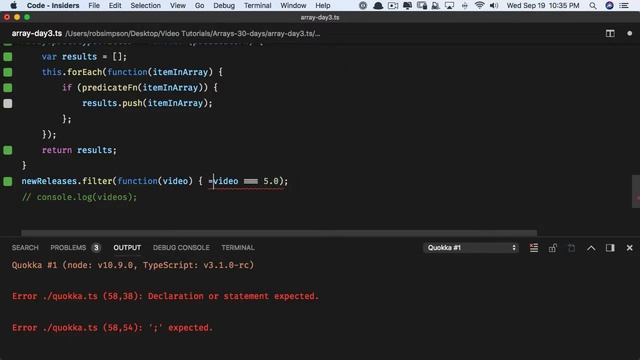Click the Wi-Fi status icon
Image resolution: width=640 pixels, height=360 pixels.
coord(479,5)
